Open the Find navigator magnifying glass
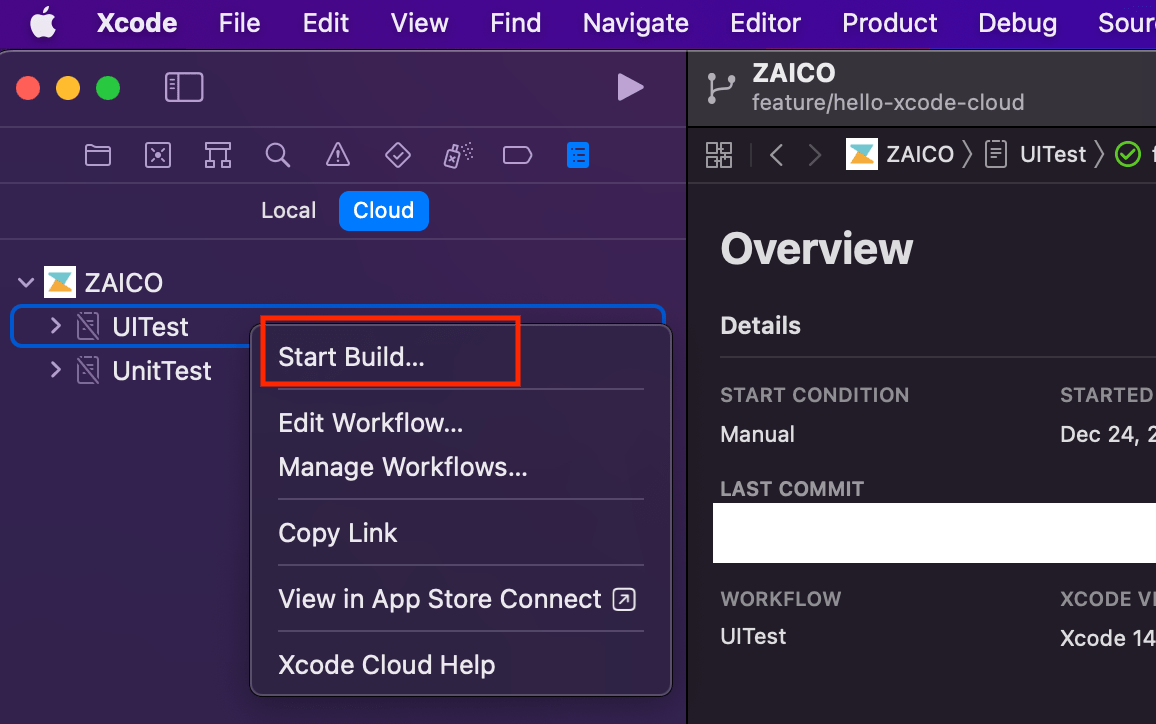 (x=278, y=155)
